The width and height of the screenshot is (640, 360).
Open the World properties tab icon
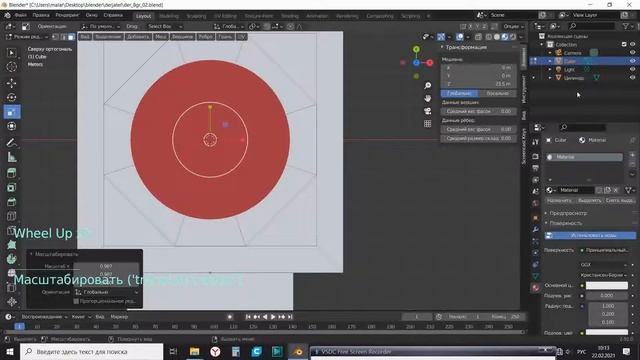click(536, 203)
